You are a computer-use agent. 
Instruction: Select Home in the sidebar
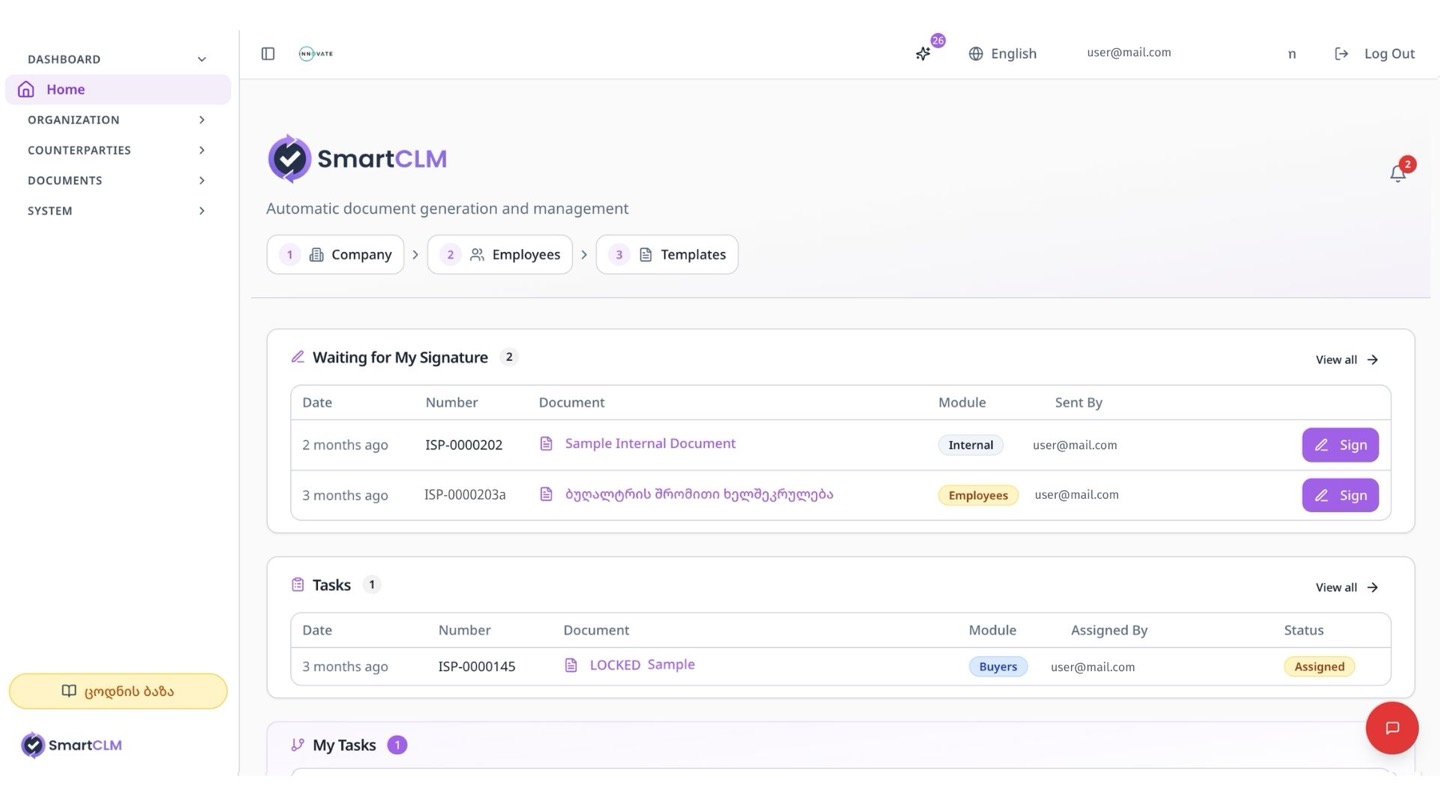[x=118, y=89]
